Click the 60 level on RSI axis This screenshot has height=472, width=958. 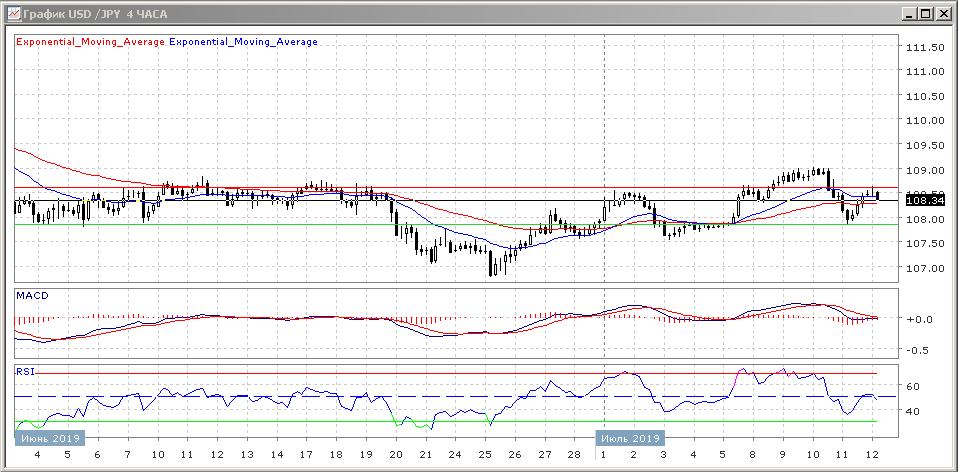[x=913, y=386]
